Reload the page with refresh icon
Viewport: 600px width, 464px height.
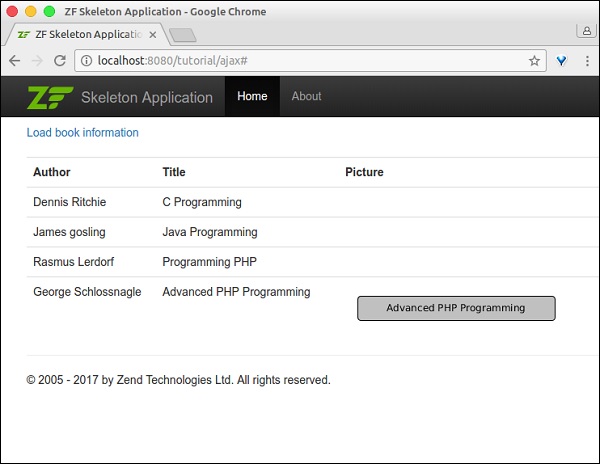click(60, 61)
